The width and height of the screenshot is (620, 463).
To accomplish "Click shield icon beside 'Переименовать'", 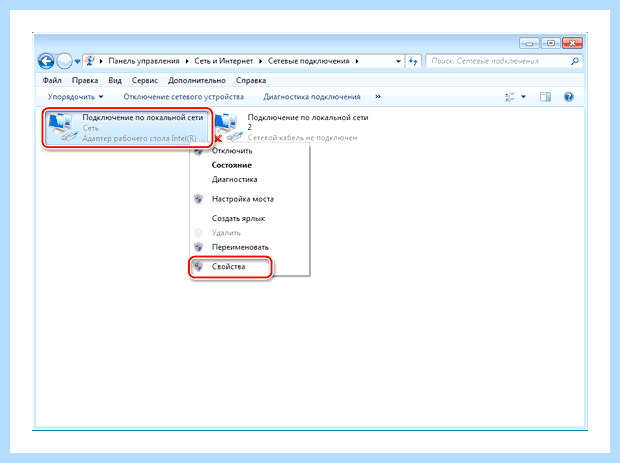I will tap(198, 247).
